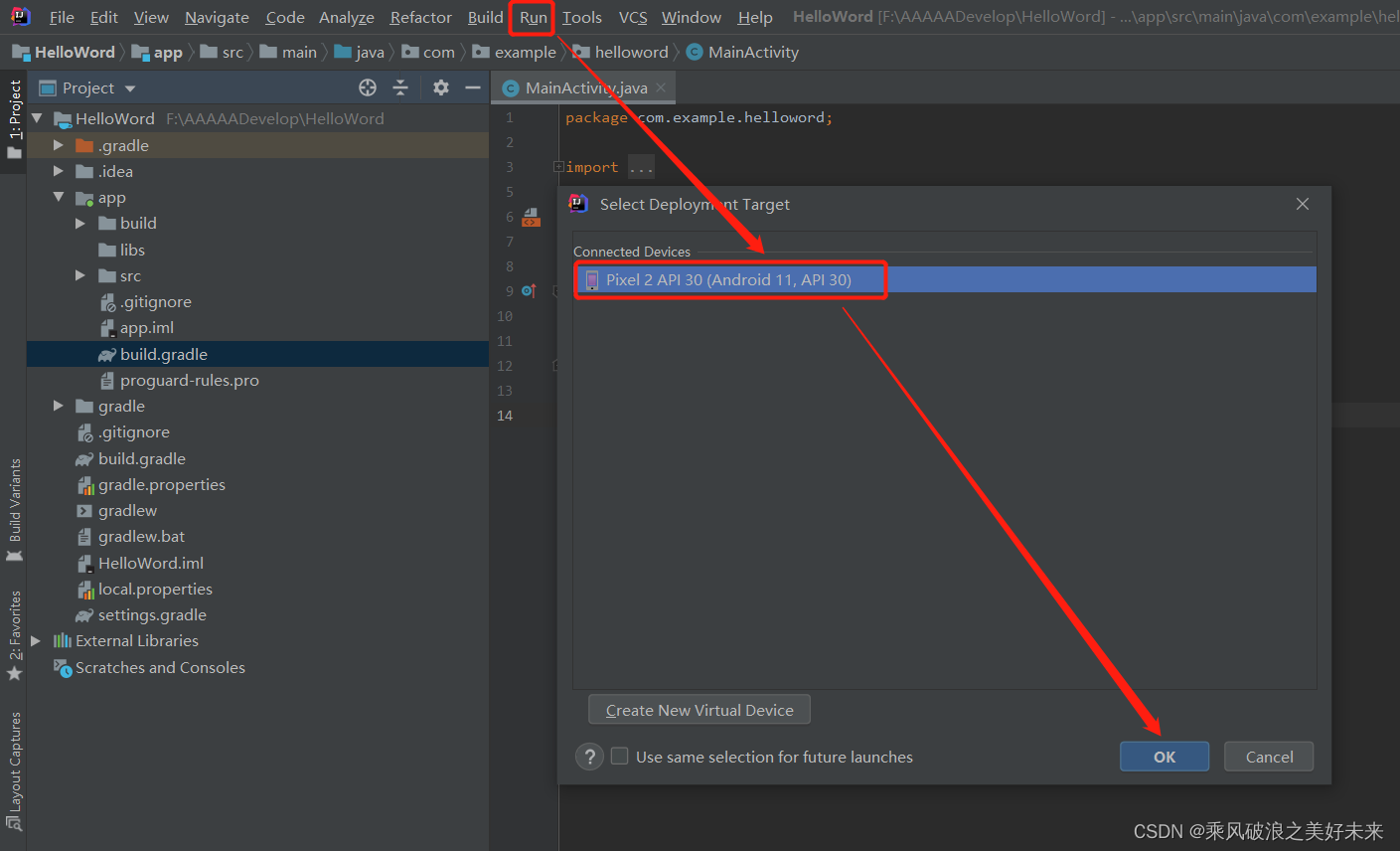Expand folded import statement
The width and height of the screenshot is (1400, 851).
coord(558,167)
